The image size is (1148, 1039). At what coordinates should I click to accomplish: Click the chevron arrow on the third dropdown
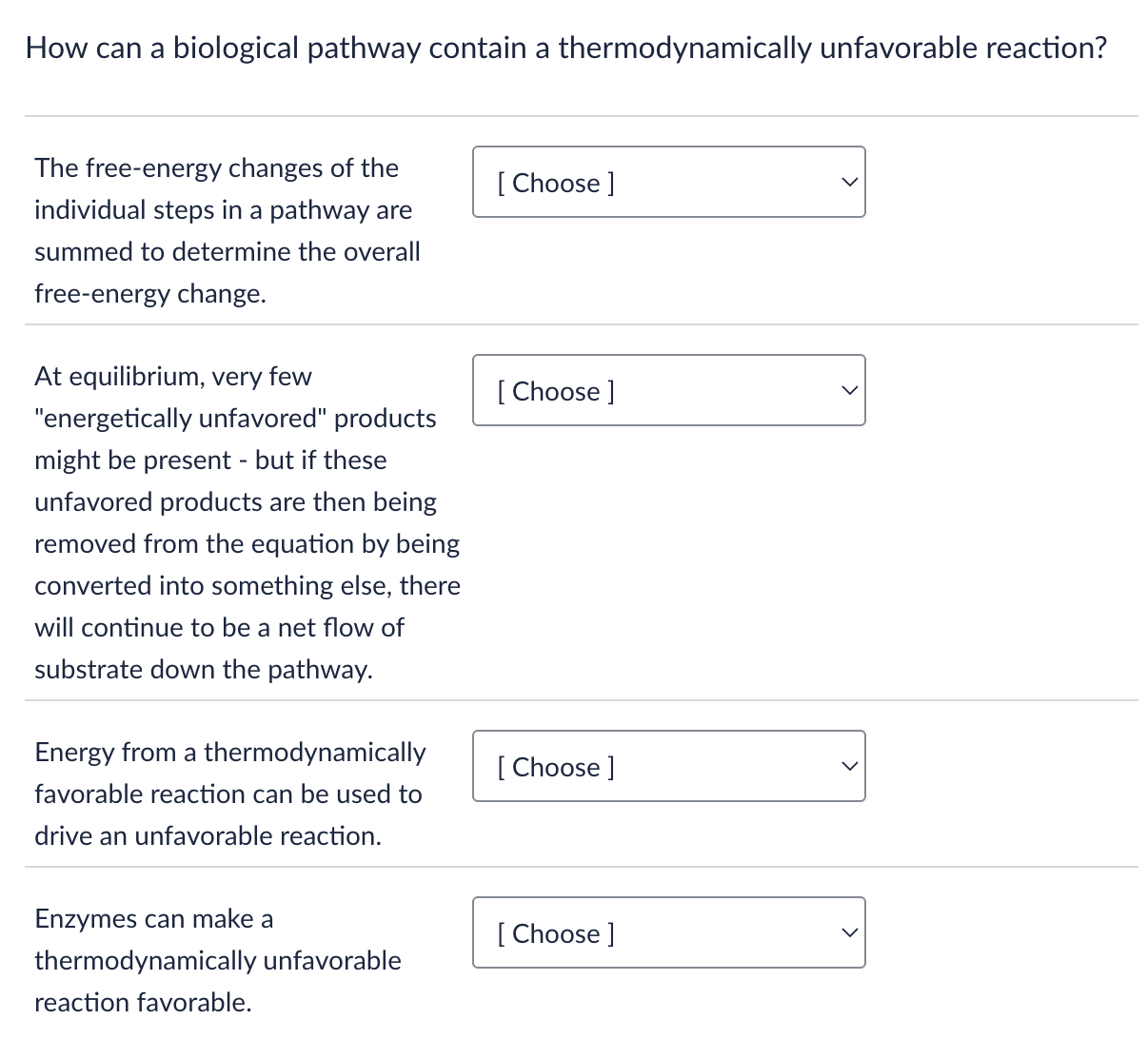pyautogui.click(x=850, y=766)
